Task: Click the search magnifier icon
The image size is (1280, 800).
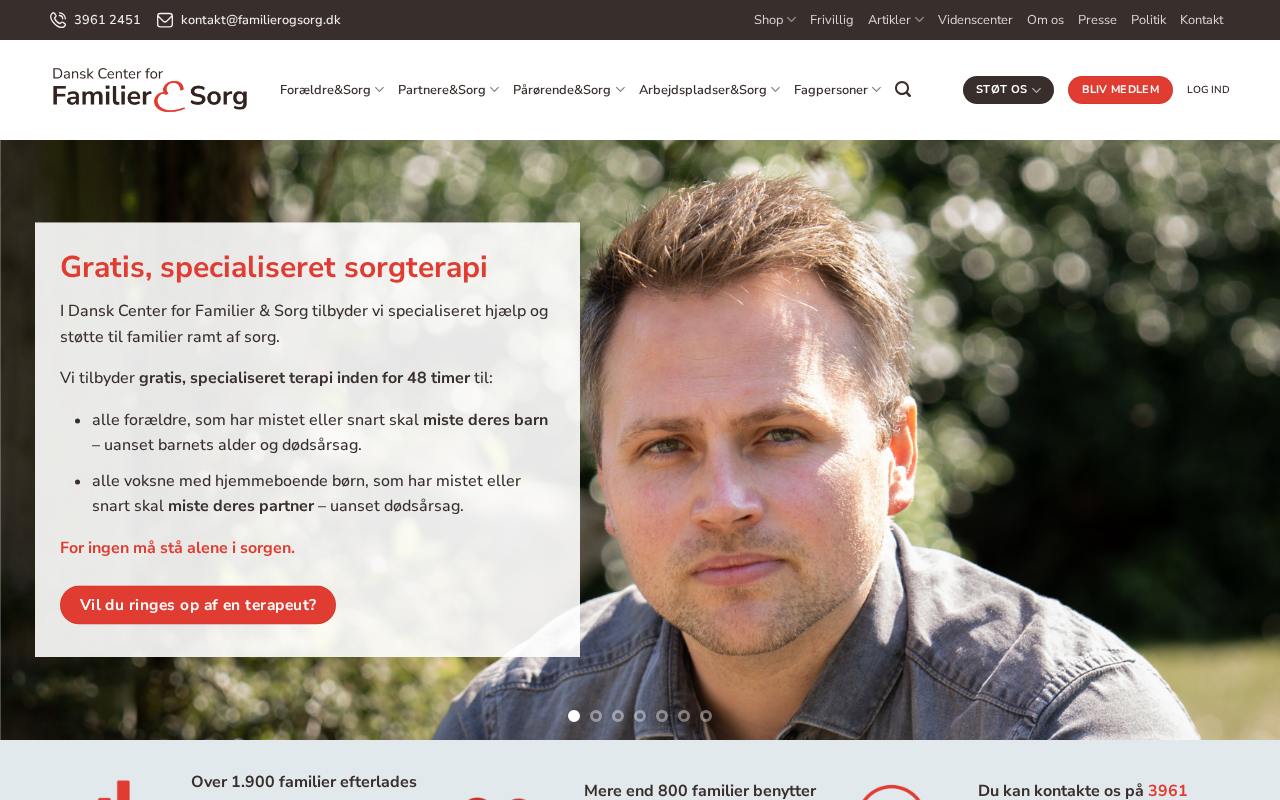Action: click(x=903, y=90)
